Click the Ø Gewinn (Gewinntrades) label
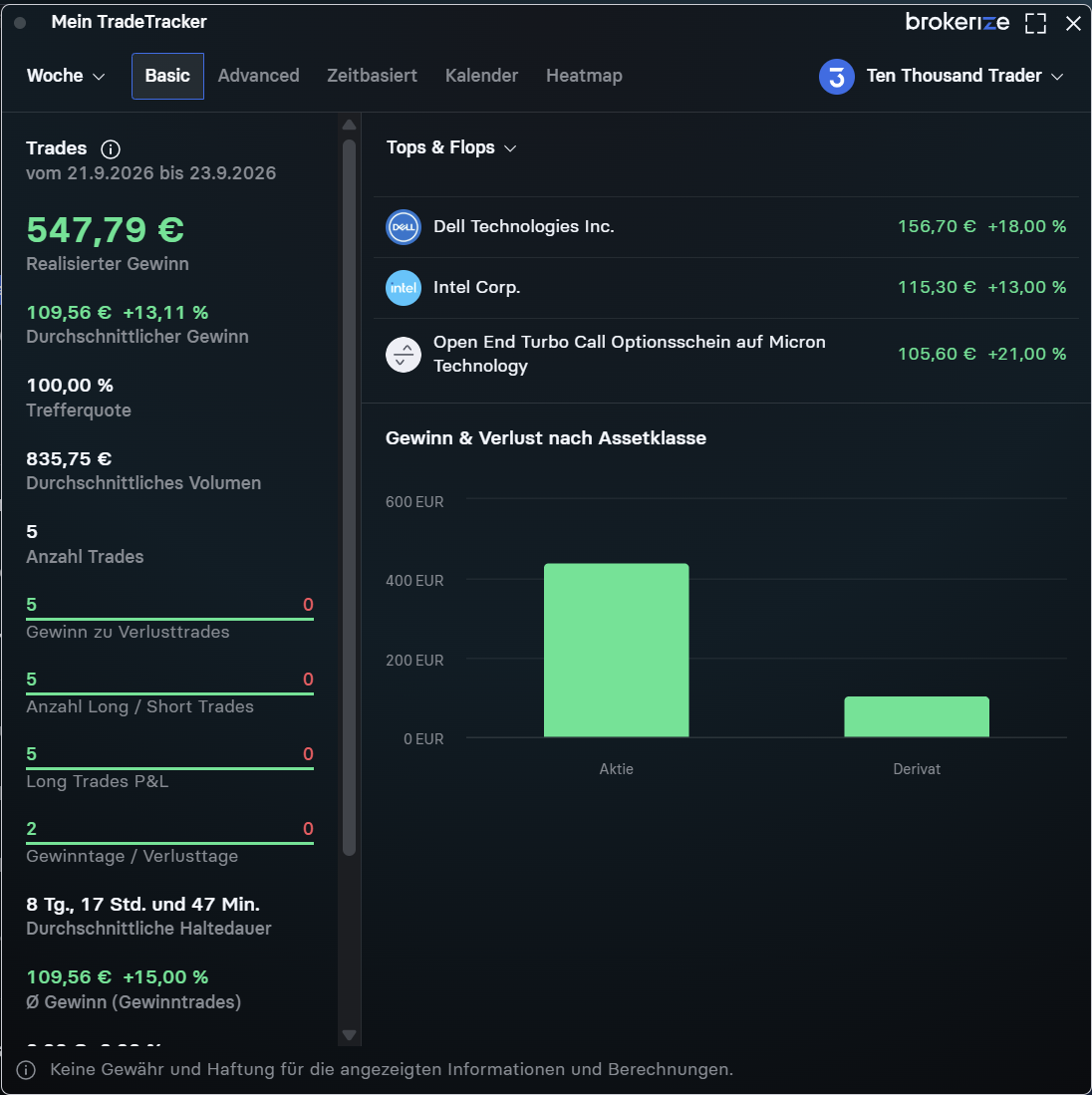 pyautogui.click(x=134, y=1002)
